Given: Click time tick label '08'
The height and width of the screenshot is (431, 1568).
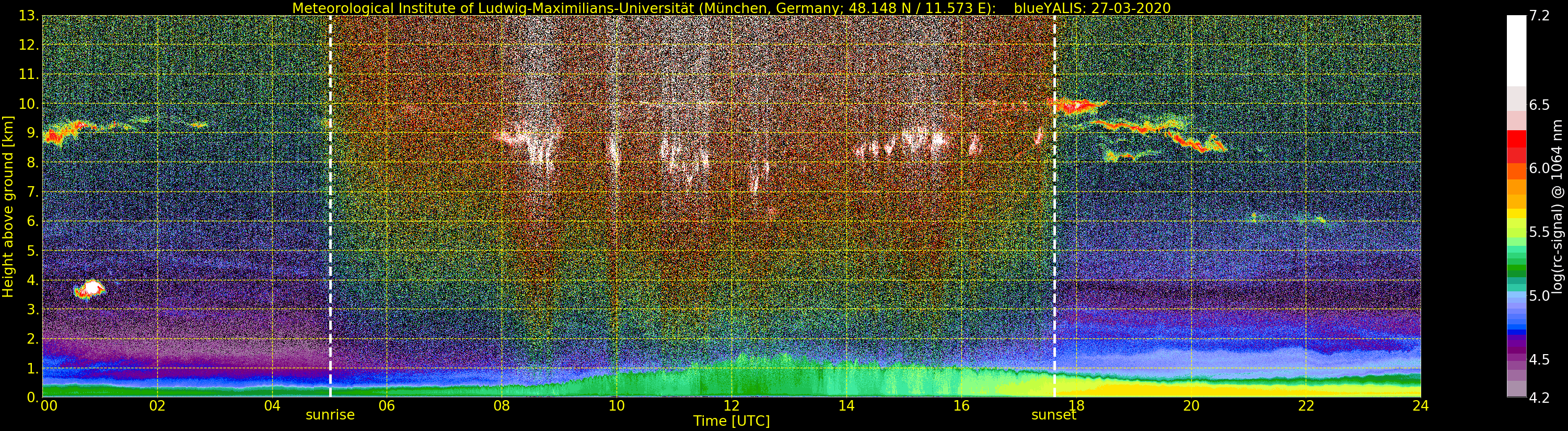Looking at the screenshot, I should (x=502, y=406).
